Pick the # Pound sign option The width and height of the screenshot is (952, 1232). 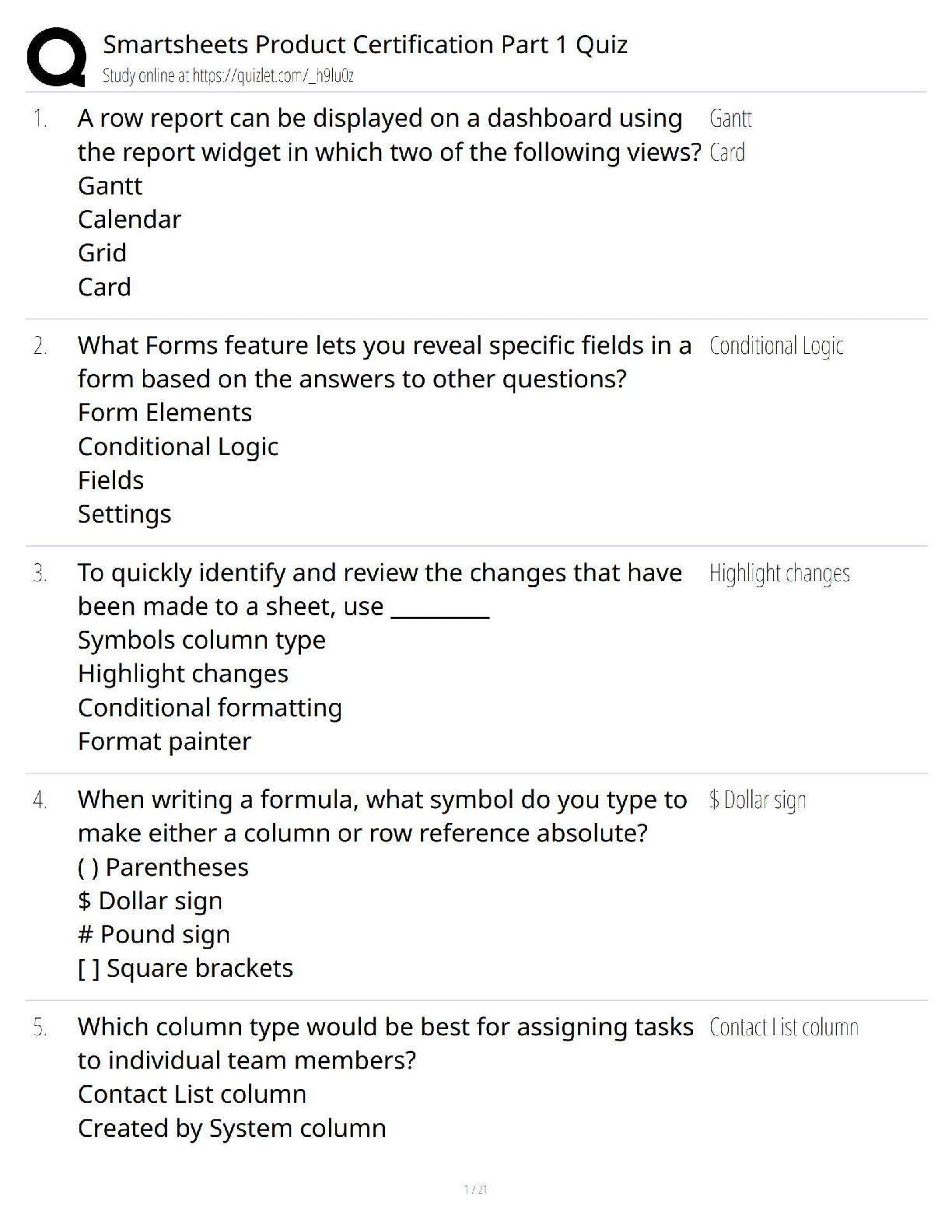[154, 934]
